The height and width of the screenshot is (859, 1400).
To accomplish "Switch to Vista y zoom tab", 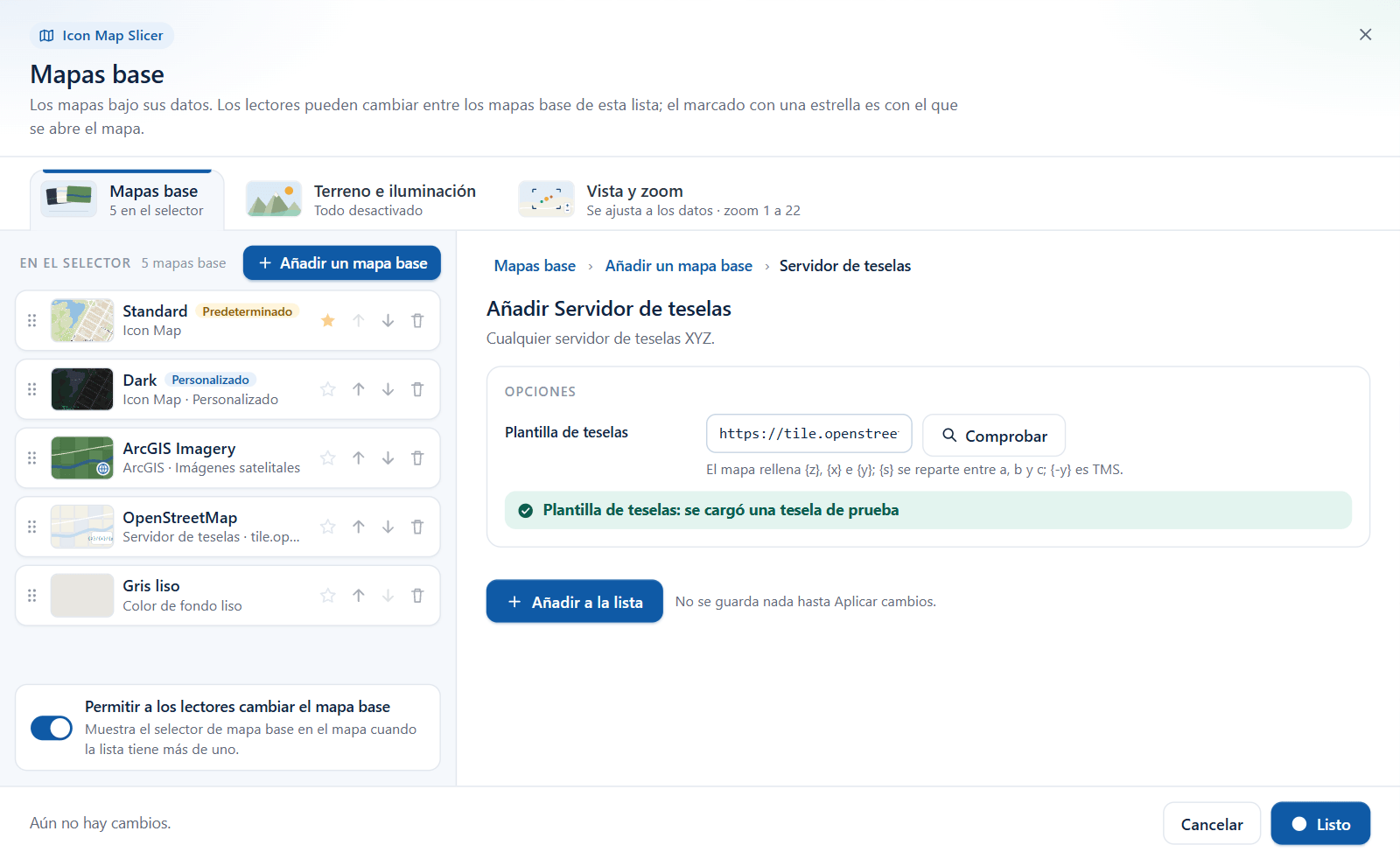I will 660,200.
